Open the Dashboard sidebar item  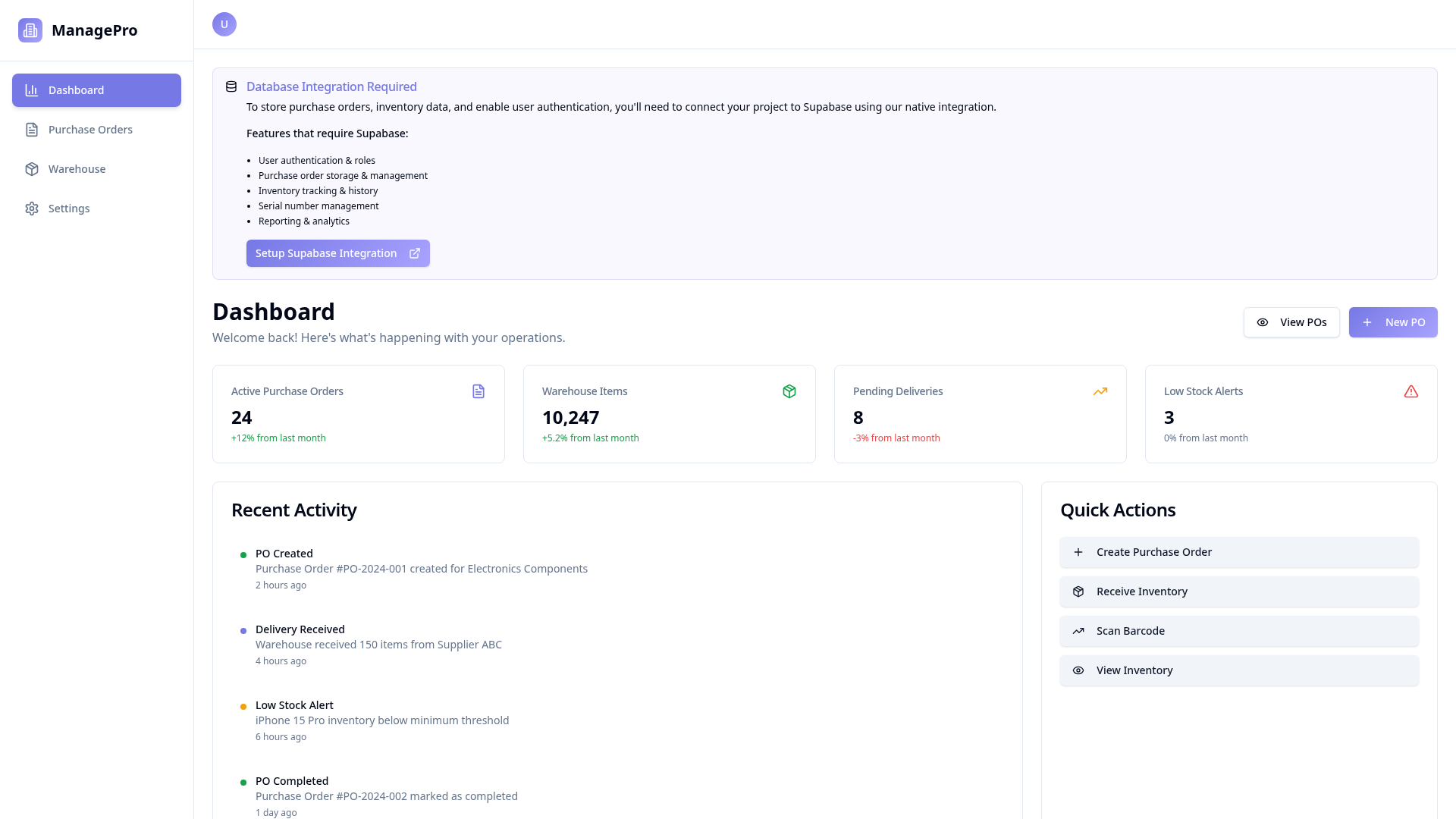[96, 90]
